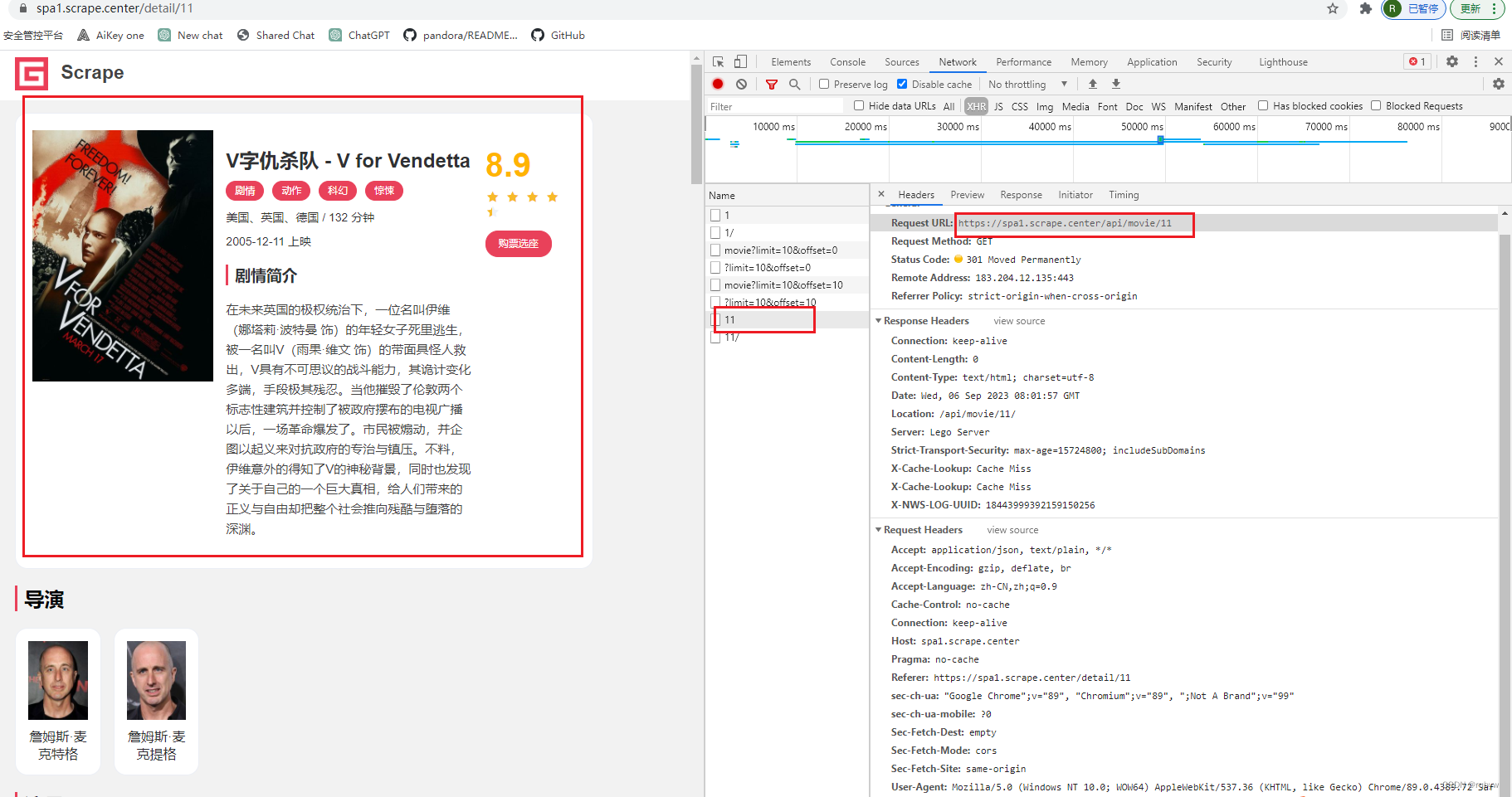This screenshot has width=1512, height=797.
Task: Open the Lighthouse tab
Action: click(1283, 62)
